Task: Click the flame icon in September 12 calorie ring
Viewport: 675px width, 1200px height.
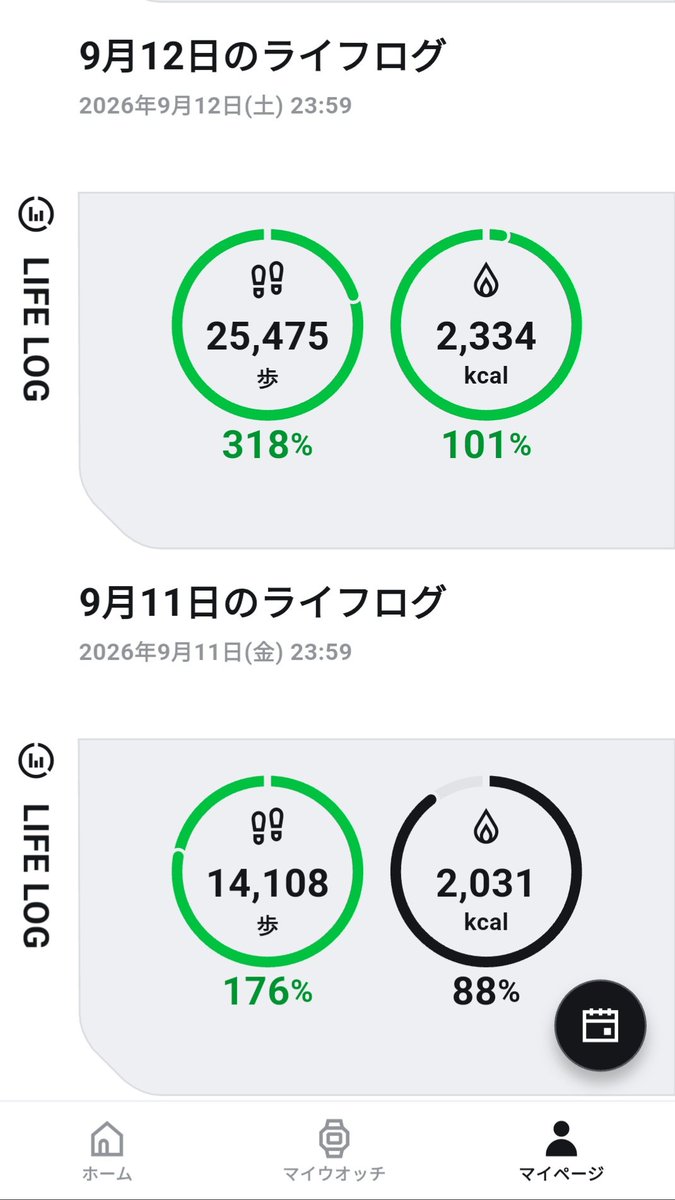Action: (x=486, y=282)
